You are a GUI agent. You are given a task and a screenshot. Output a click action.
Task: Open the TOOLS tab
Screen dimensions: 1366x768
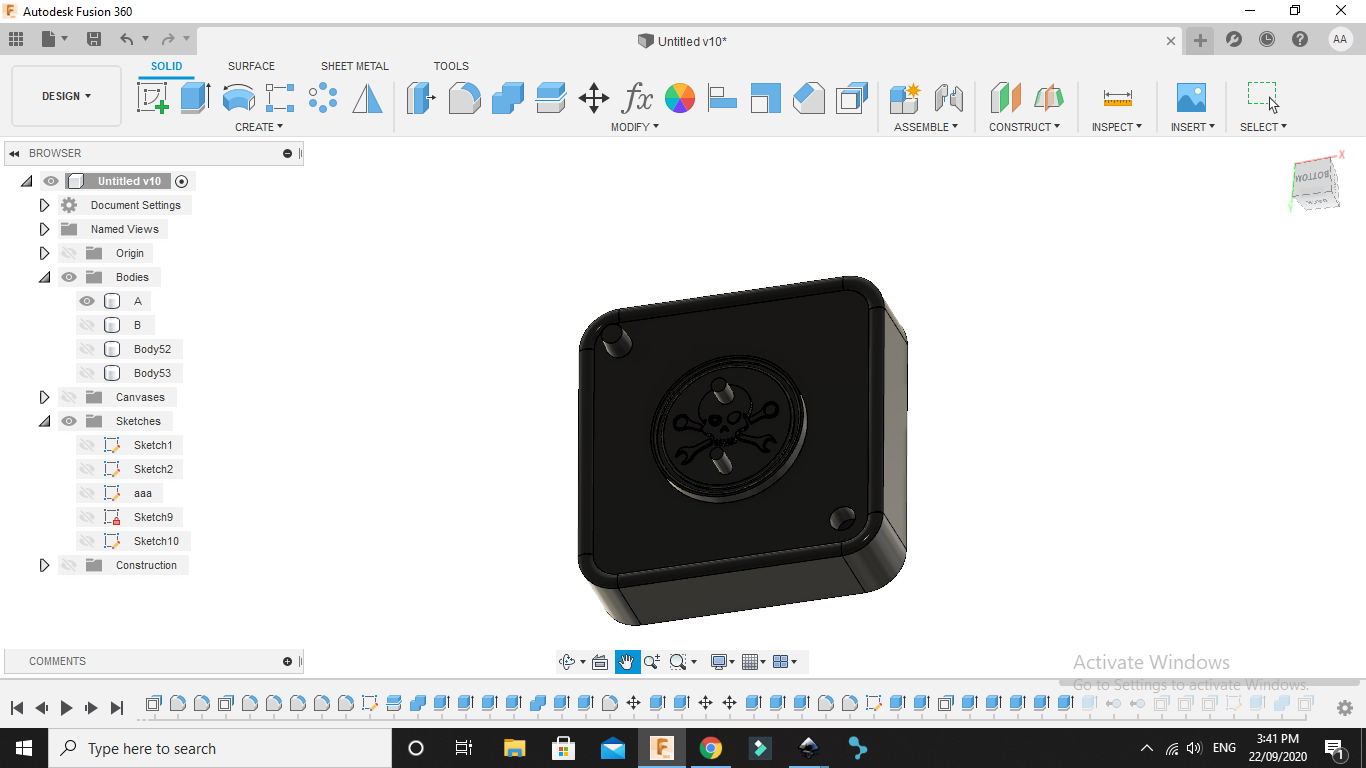(451, 66)
